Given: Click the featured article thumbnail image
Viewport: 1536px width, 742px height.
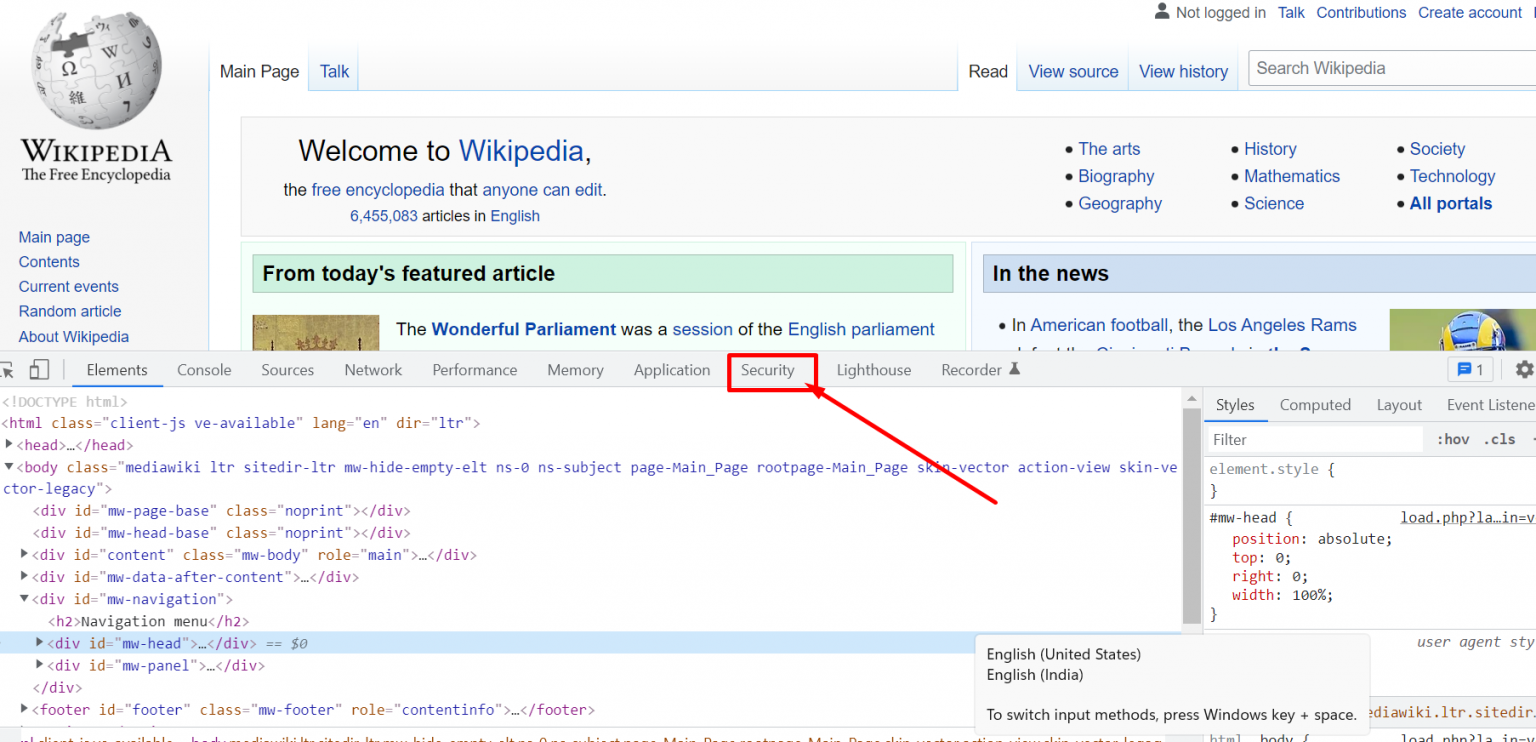Looking at the screenshot, I should 316,333.
